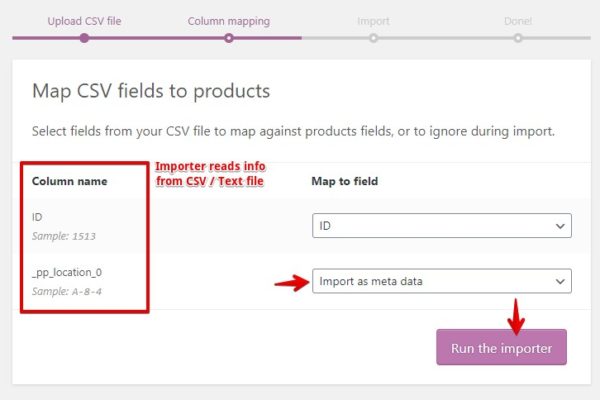
Task: Click the Sample: A-8-4 text
Action: pyautogui.click(x=69, y=290)
